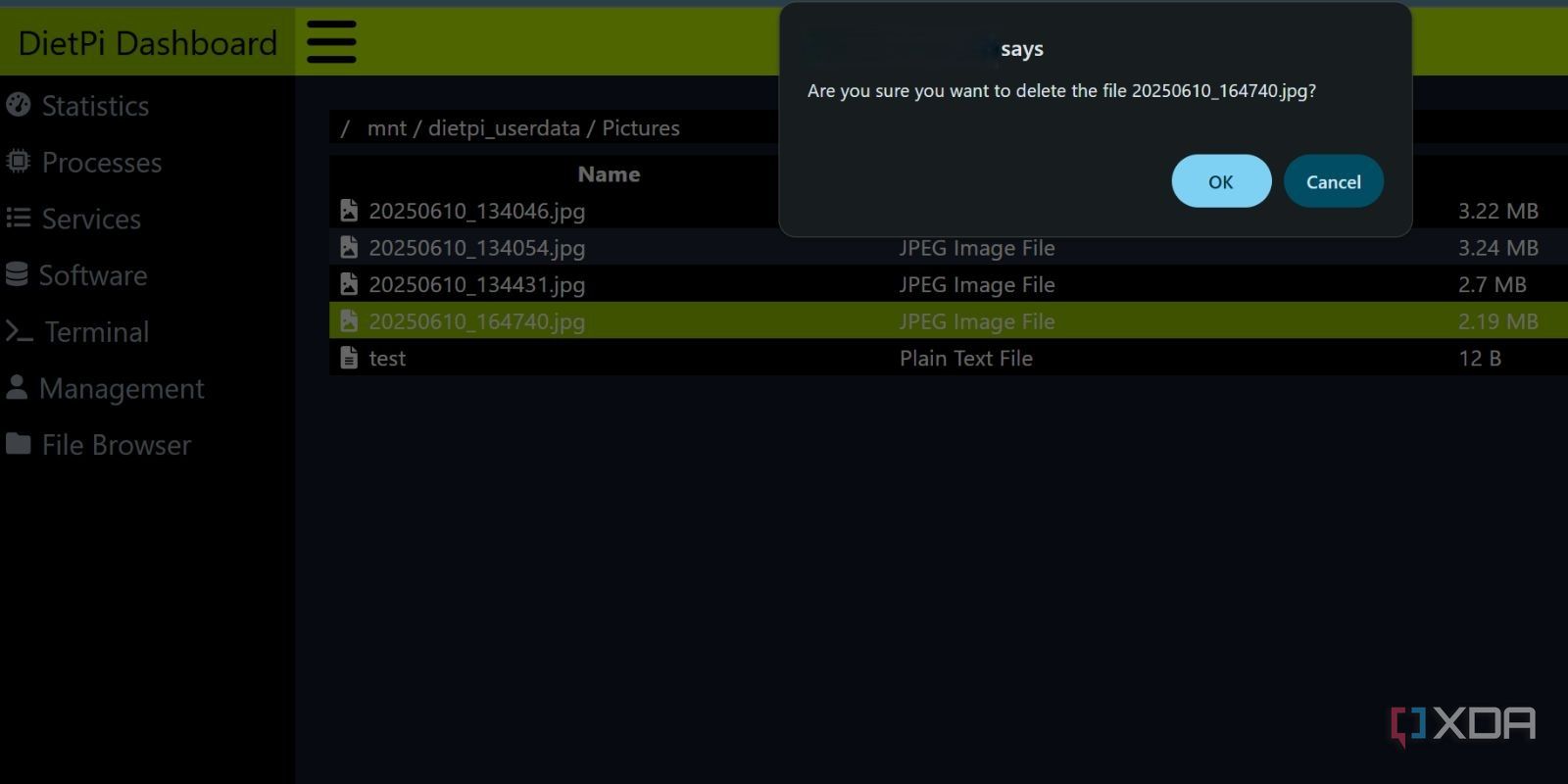Open the Terminal section
The image size is (1568, 784).
[97, 332]
